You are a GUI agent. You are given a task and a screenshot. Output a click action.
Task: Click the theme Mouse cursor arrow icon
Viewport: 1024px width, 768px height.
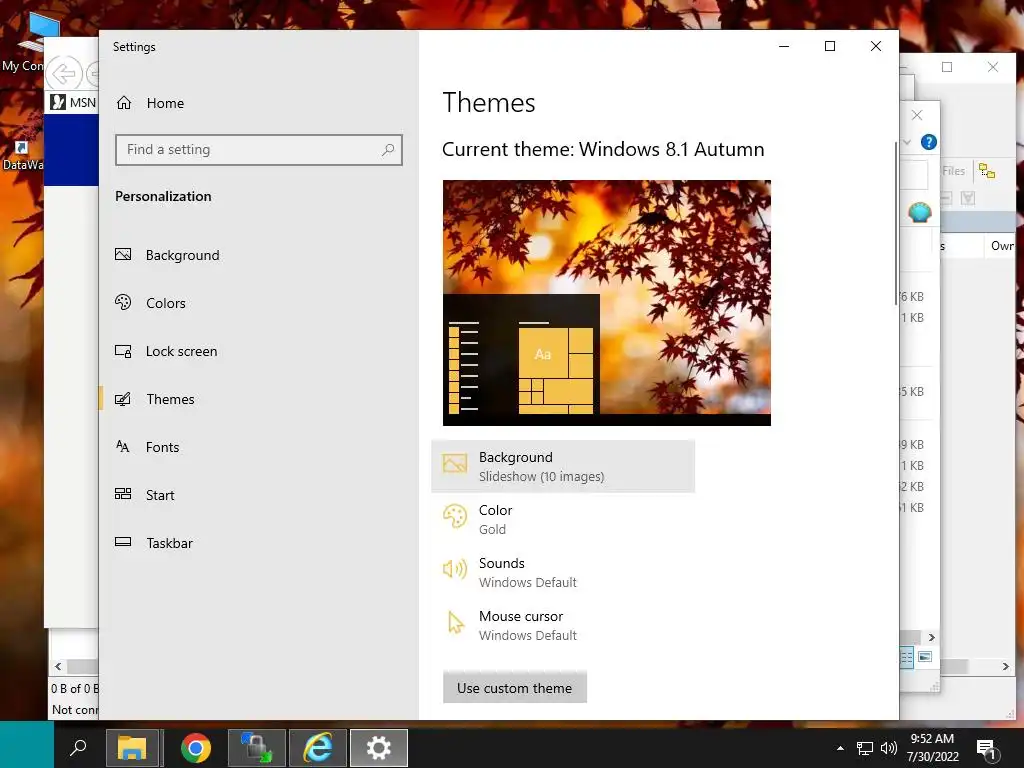pyautogui.click(x=455, y=622)
